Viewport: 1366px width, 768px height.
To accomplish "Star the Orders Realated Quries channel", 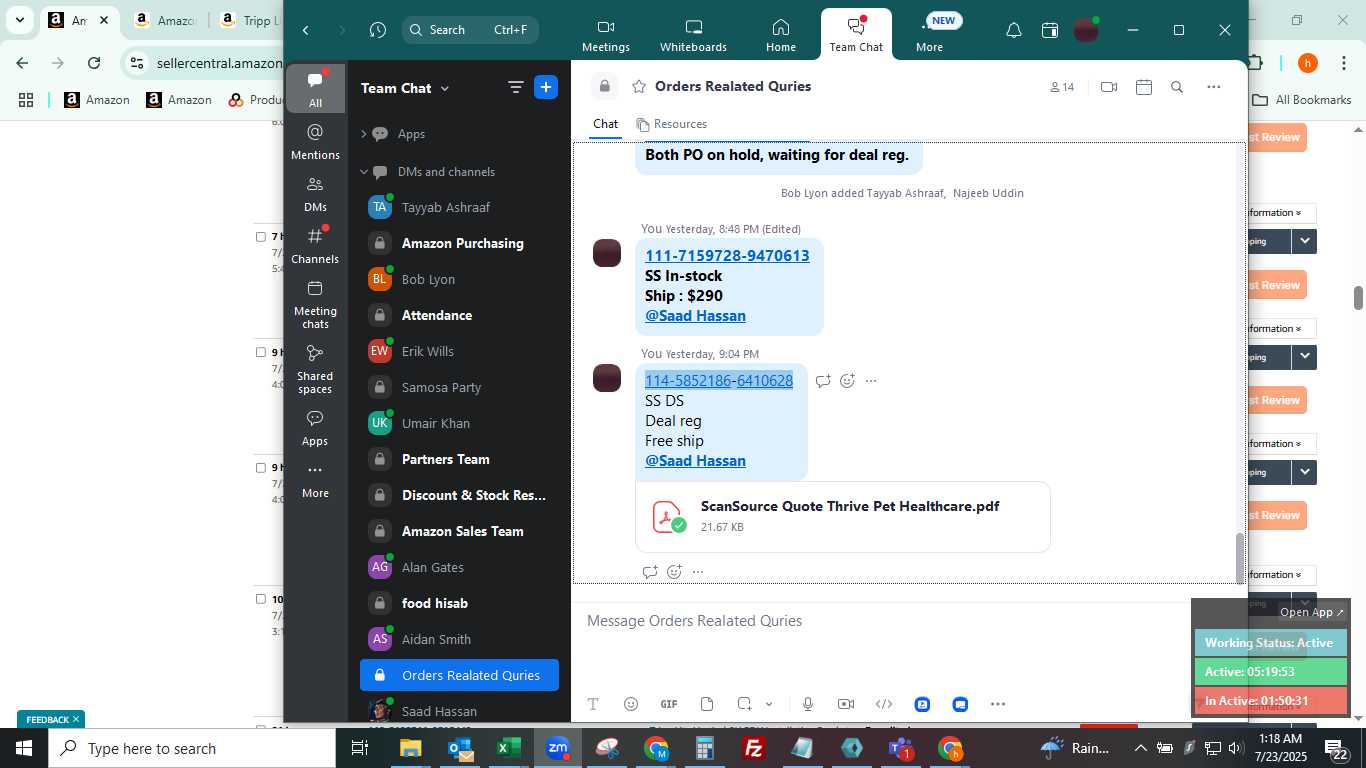I will (638, 87).
